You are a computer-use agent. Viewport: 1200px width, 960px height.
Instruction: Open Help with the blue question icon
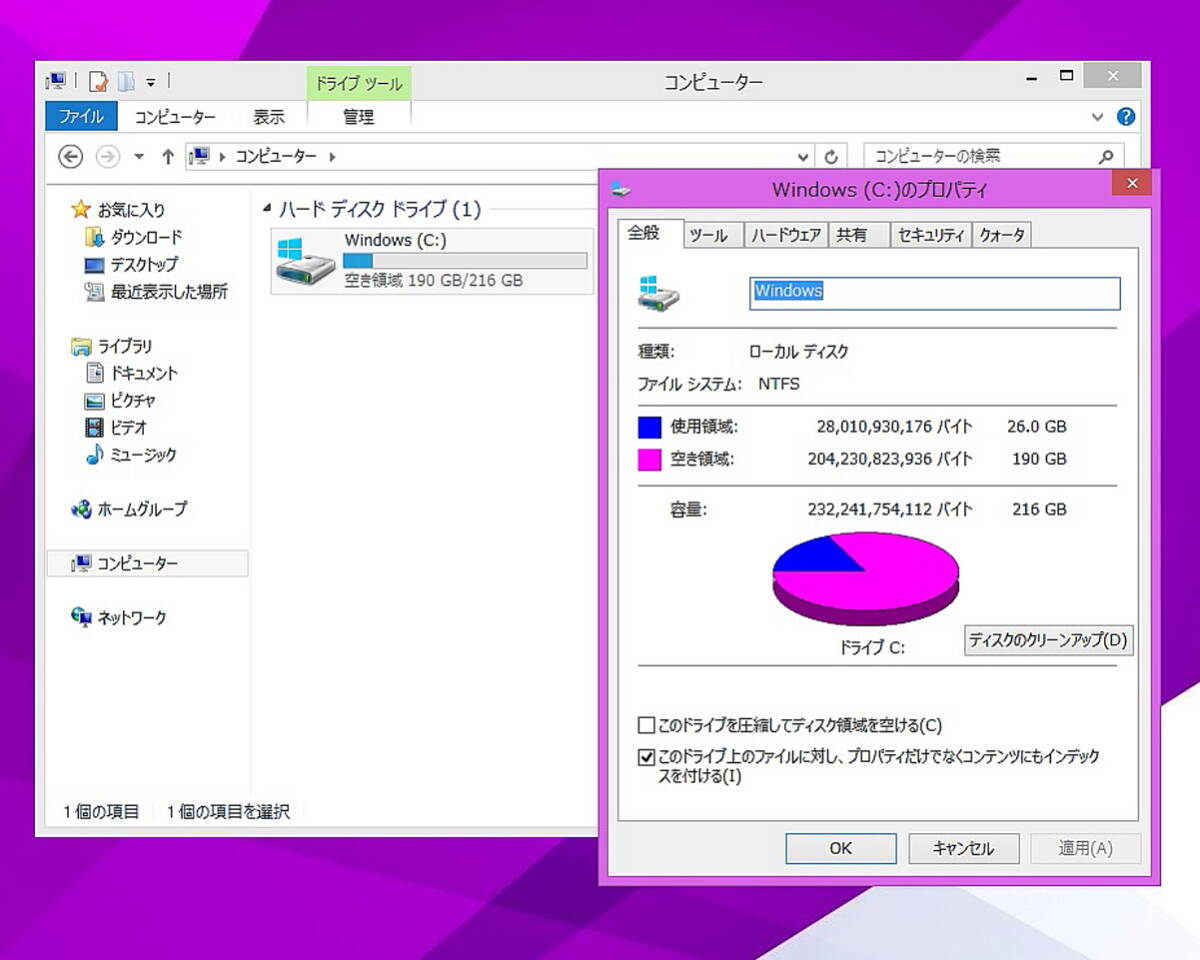click(1126, 117)
